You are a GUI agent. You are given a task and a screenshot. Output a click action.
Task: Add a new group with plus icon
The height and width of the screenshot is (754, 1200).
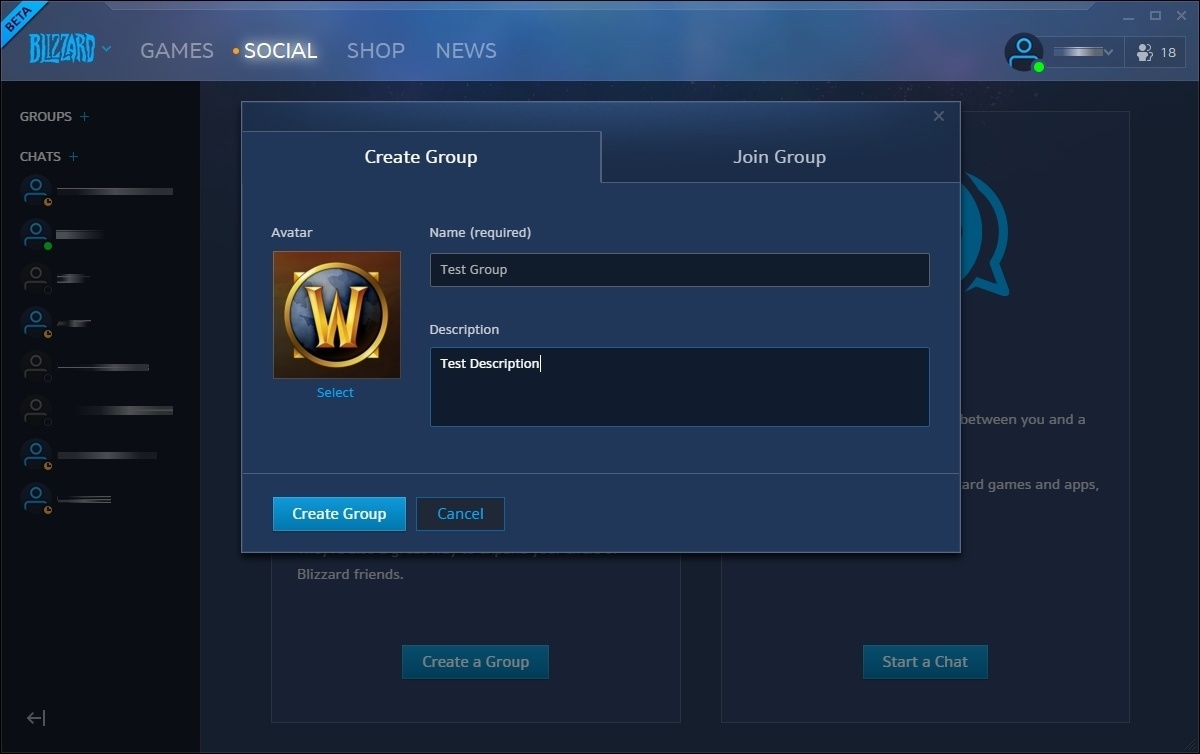(x=84, y=117)
